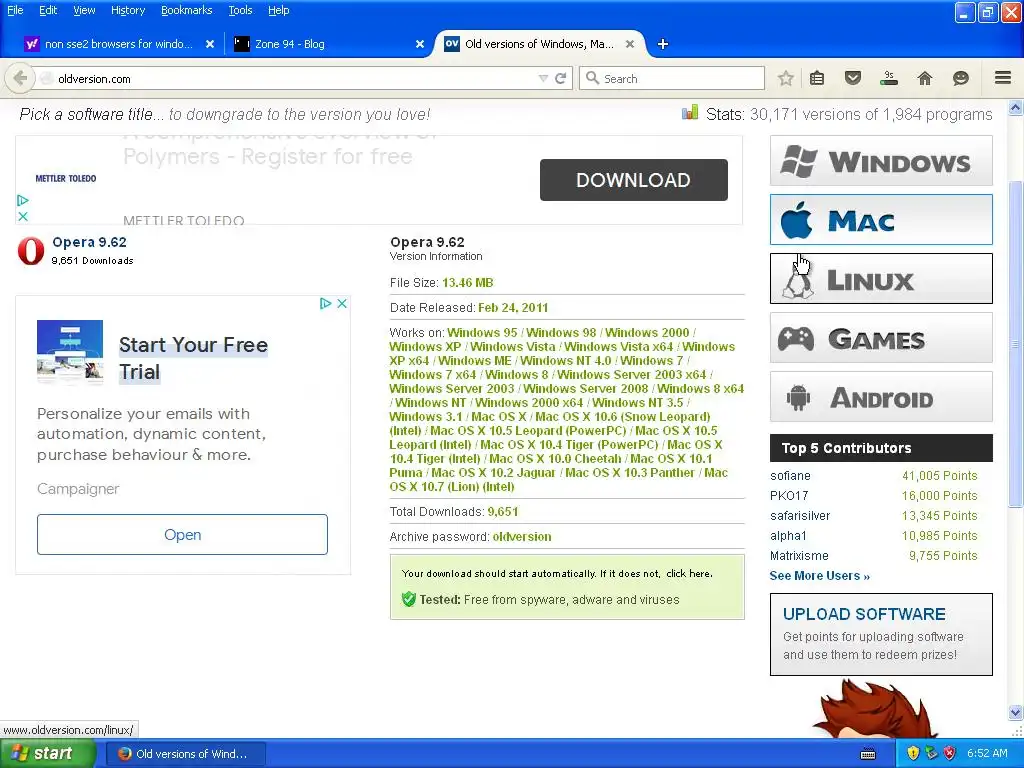Open the URL history dropdown arrow
This screenshot has height=768, width=1024.
tap(543, 78)
